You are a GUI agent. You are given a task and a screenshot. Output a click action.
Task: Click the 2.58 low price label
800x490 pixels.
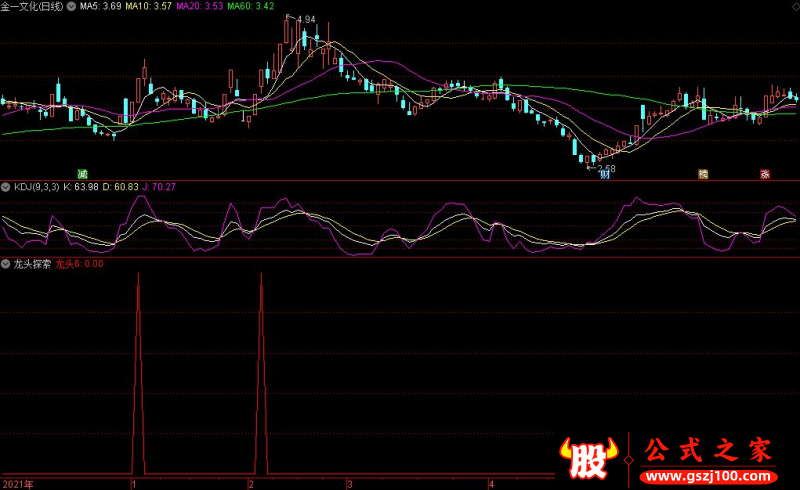point(605,168)
